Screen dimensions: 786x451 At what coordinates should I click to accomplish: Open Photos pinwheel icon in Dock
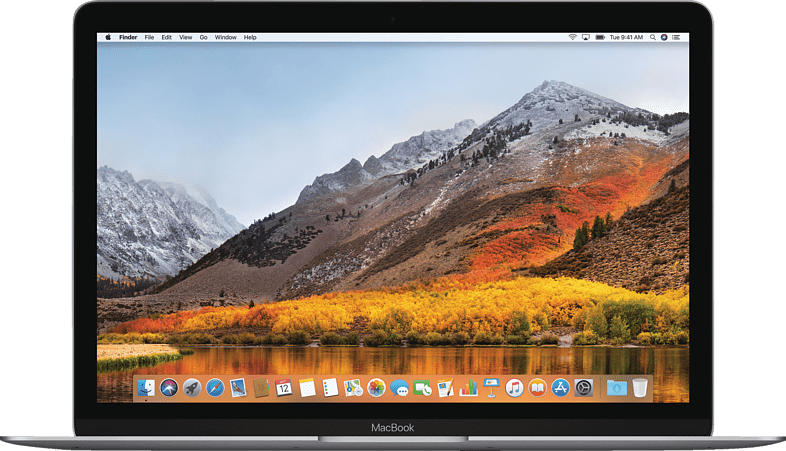coord(376,388)
